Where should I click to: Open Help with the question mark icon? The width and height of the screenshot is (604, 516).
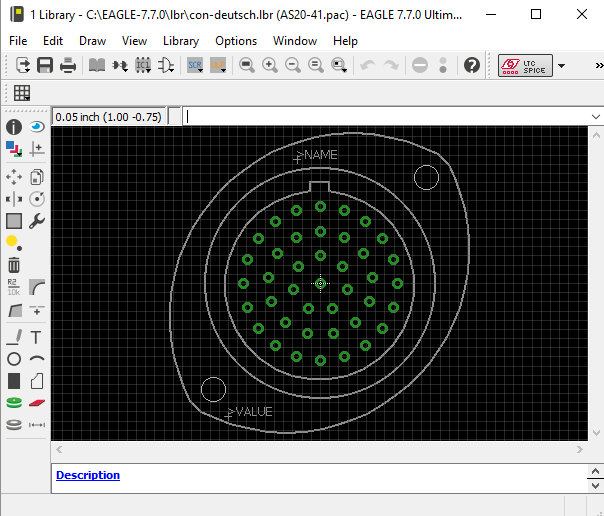472,65
